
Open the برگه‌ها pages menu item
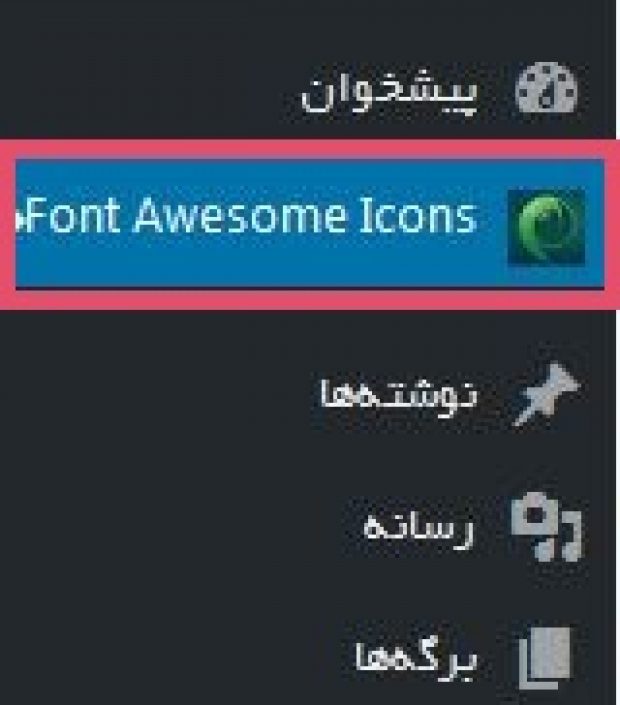[x=416, y=659]
